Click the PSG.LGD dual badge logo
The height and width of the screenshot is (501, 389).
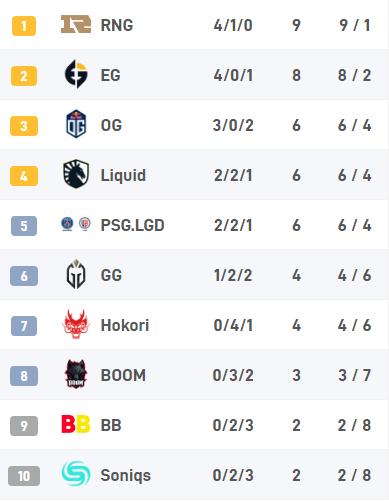(76, 224)
